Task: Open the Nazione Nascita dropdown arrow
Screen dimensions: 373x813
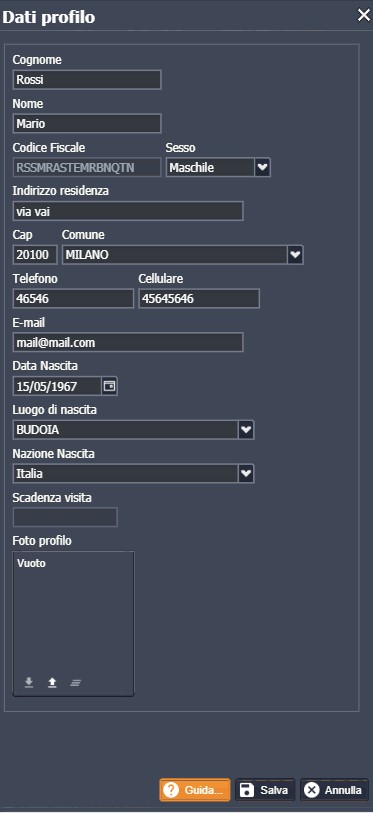Action: pos(246,474)
